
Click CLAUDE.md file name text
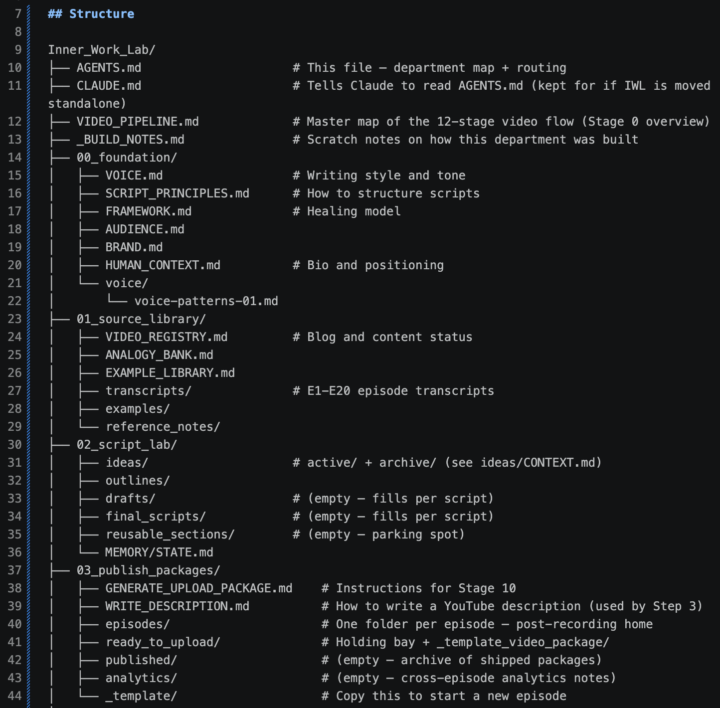pos(109,85)
